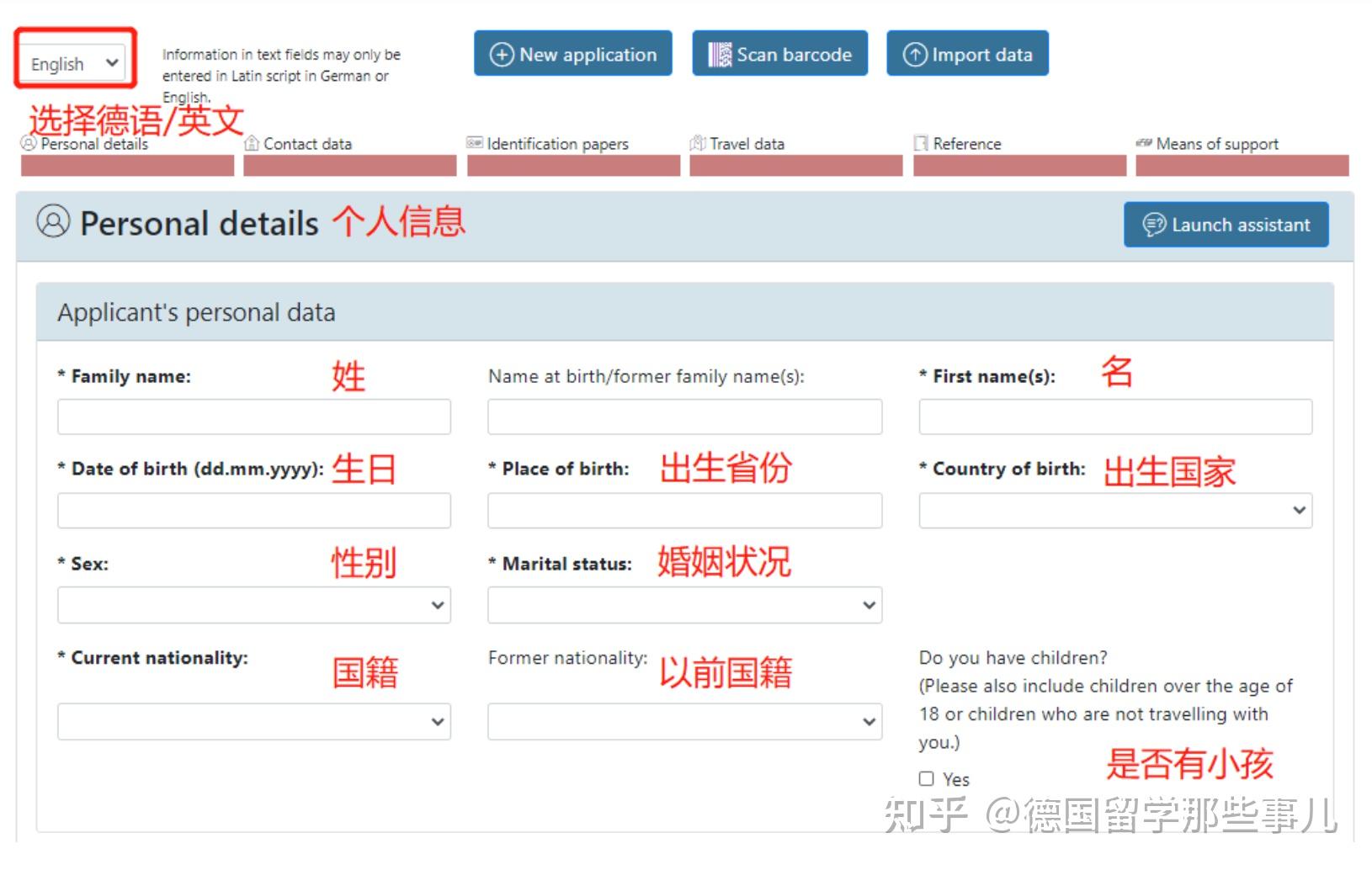1372x870 pixels.
Task: Open the Current nationality dropdown
Action: click(x=253, y=721)
